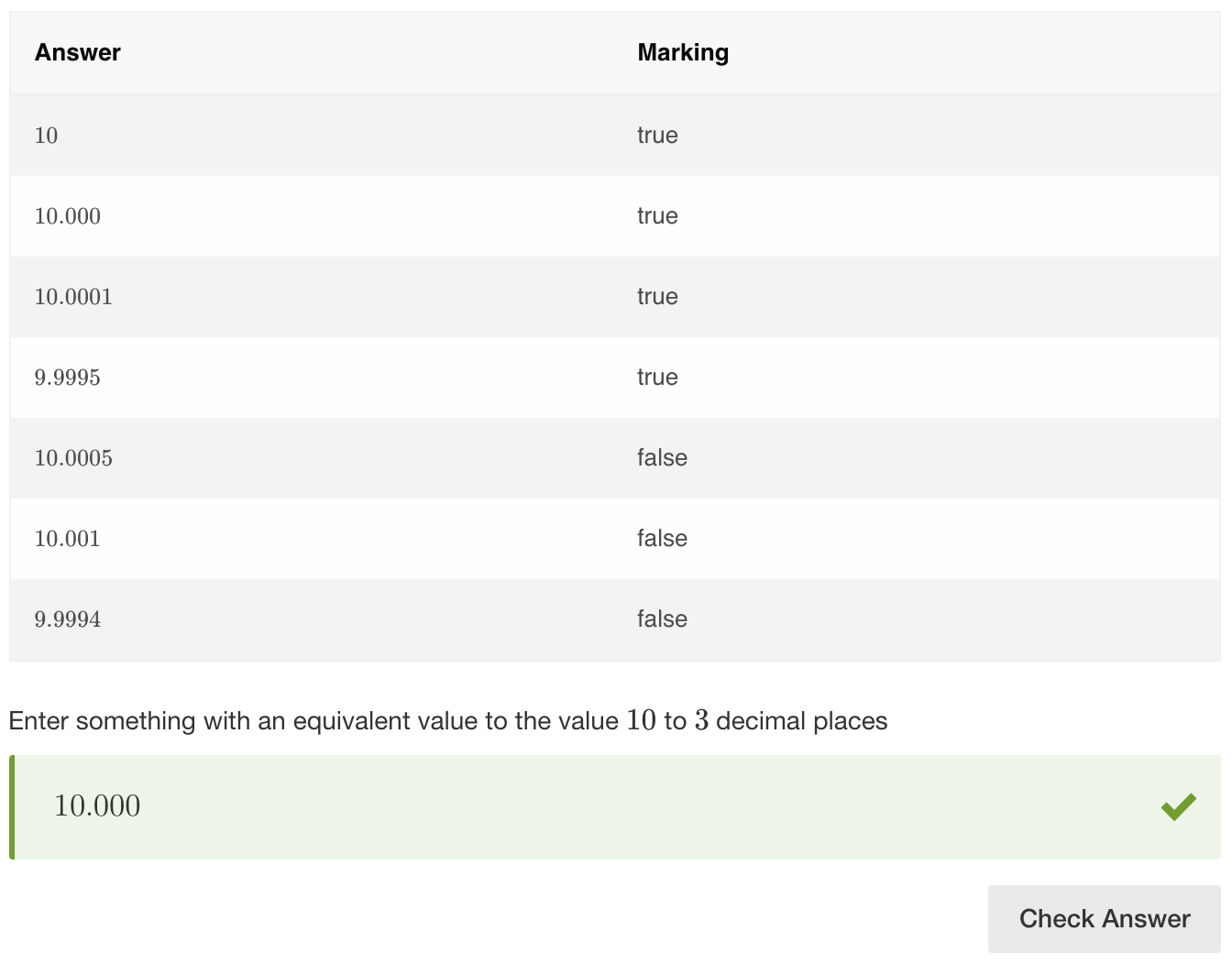Click the green checkmark icon
1232x964 pixels.
pyautogui.click(x=1178, y=805)
